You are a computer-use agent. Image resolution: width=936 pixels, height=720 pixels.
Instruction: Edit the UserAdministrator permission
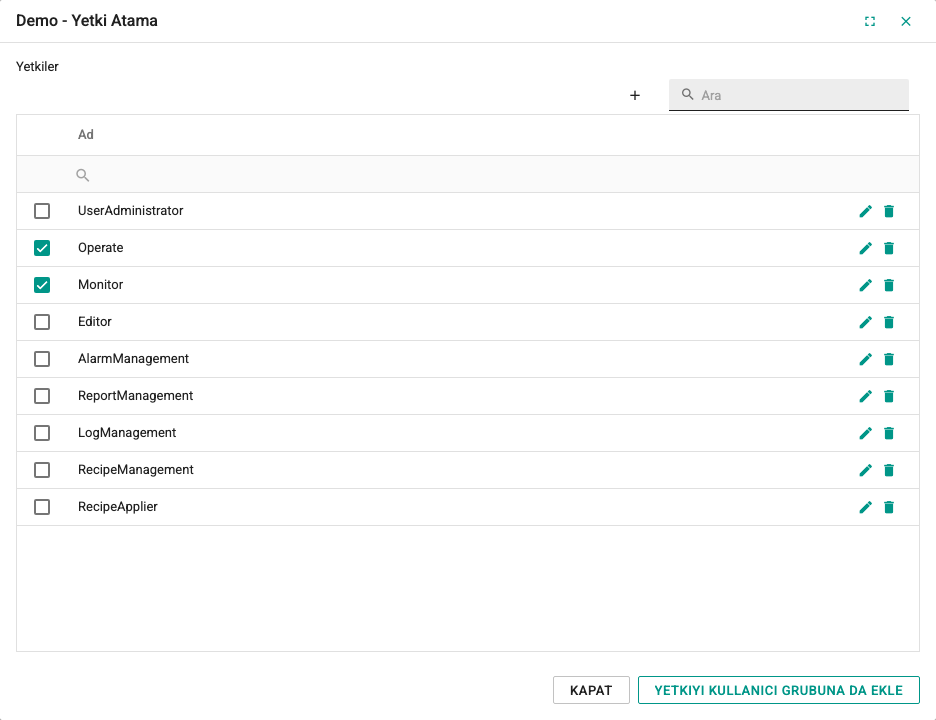[866, 211]
